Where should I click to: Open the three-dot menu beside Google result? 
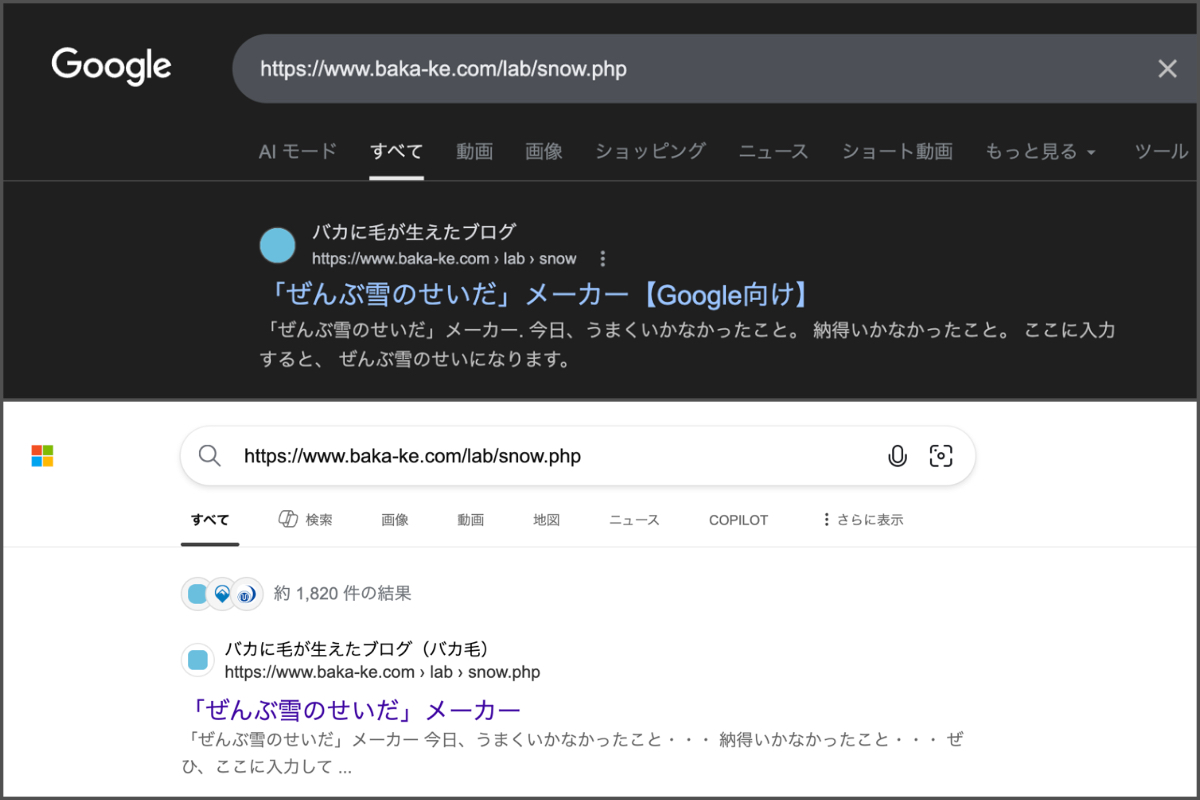click(x=602, y=259)
